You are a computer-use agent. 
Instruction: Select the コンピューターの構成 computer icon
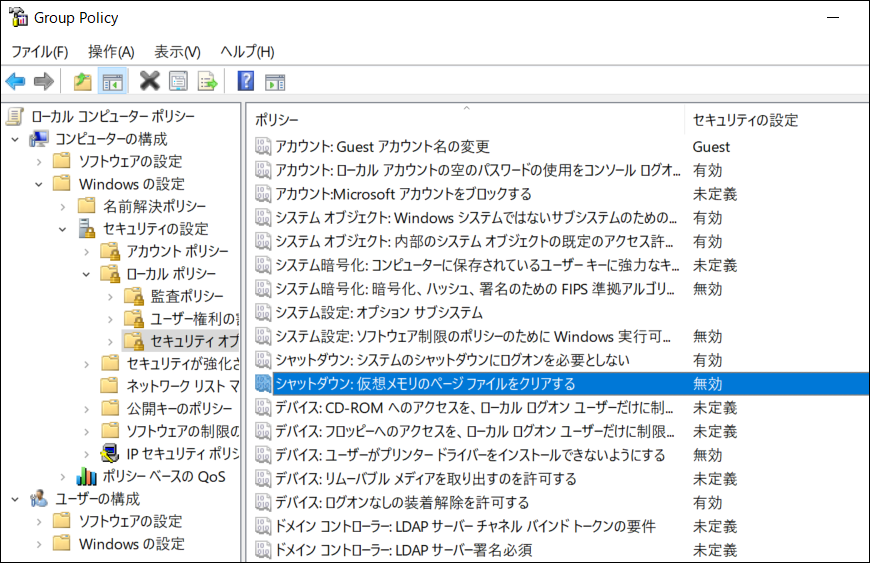[x=38, y=139]
